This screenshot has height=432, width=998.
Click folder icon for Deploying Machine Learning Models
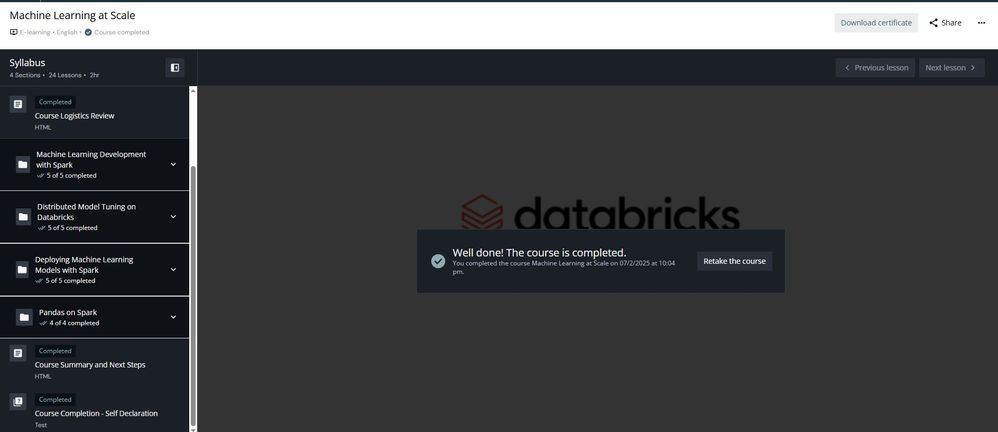[23, 269]
